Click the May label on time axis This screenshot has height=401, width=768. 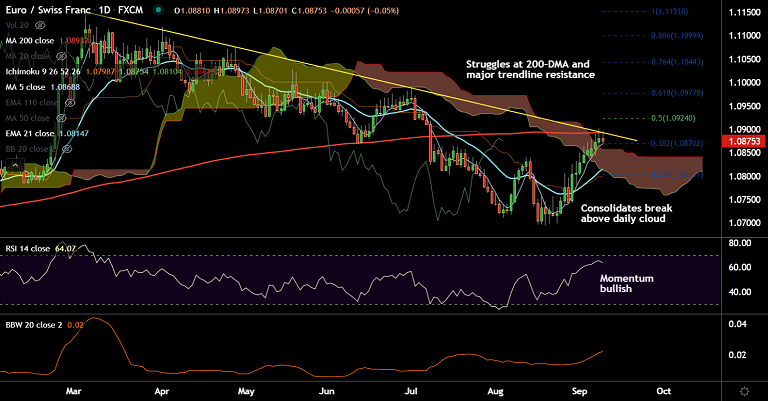[x=246, y=391]
